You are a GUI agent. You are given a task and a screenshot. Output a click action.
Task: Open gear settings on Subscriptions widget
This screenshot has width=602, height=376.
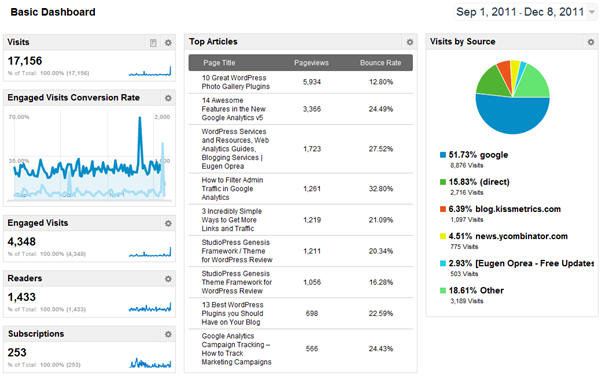click(168, 335)
